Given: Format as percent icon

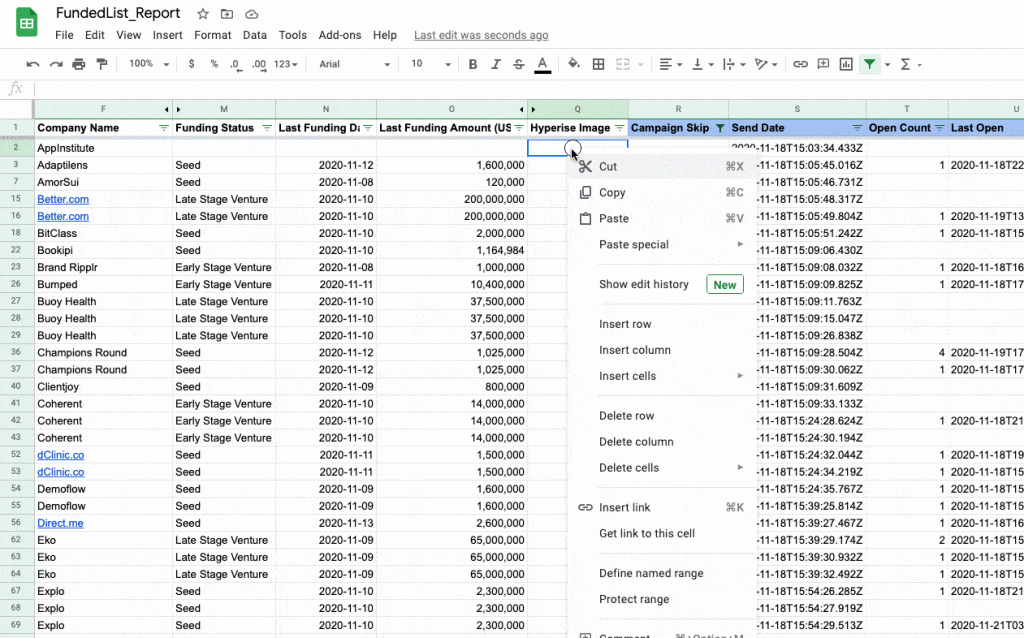Looking at the screenshot, I should point(214,64).
